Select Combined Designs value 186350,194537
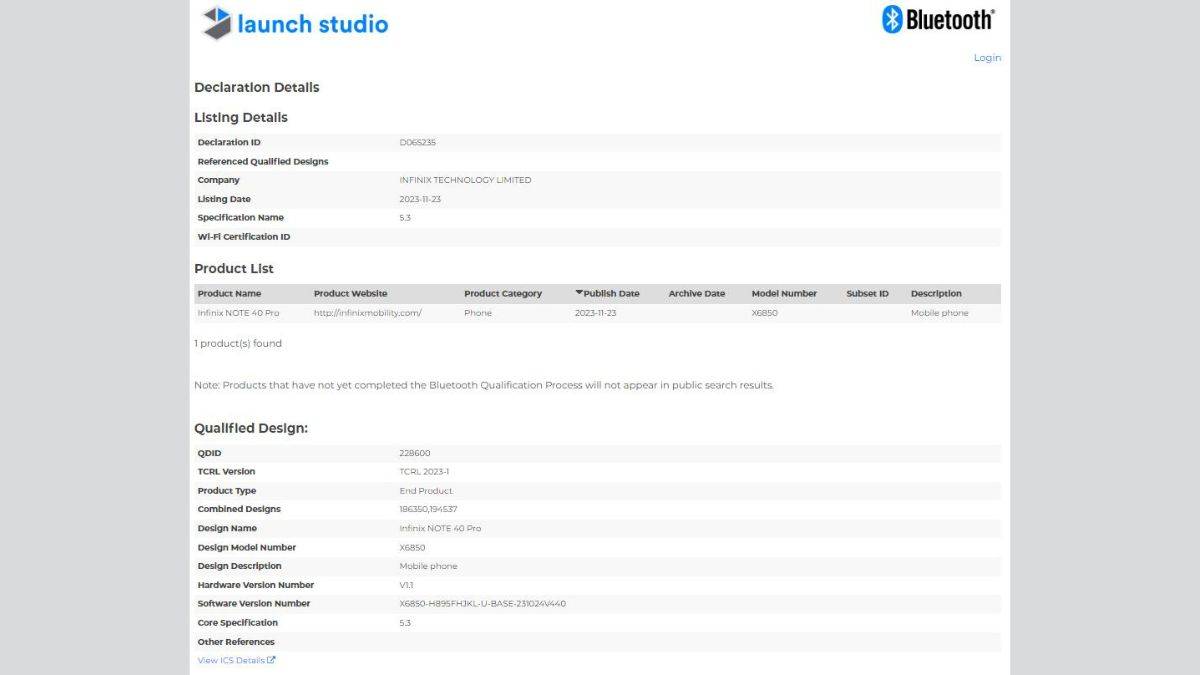1200x675 pixels. [429, 509]
